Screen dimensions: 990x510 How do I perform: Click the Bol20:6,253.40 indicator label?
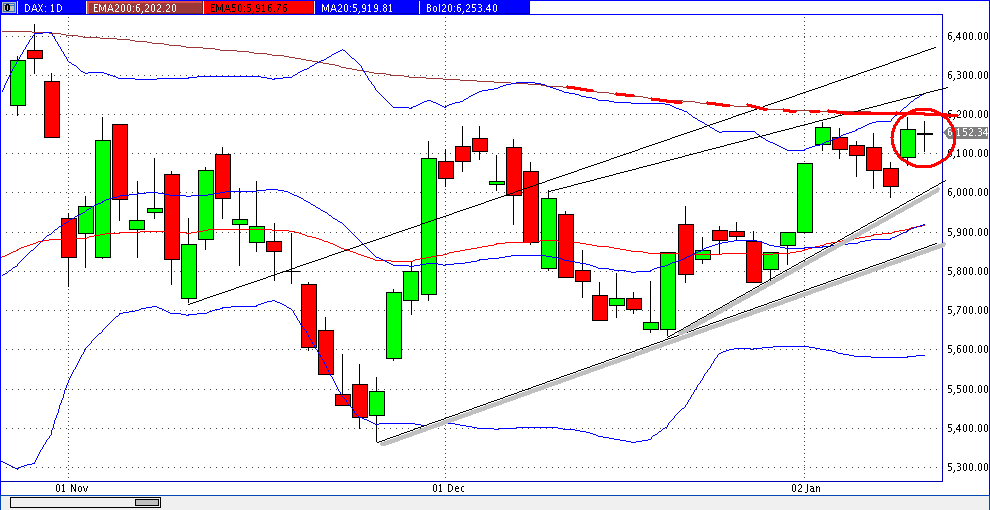pyautogui.click(x=474, y=8)
